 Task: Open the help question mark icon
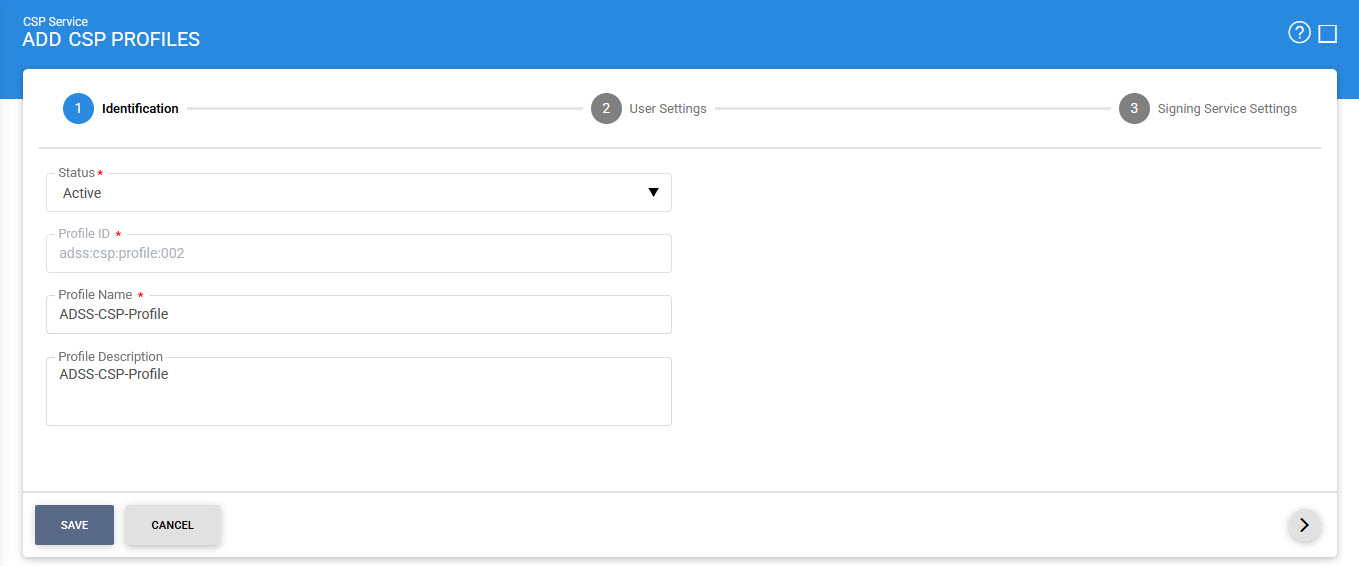[x=1299, y=33]
